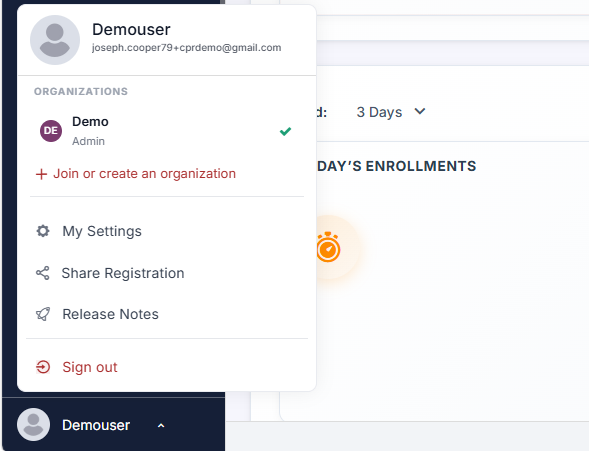589x451 pixels.
Task: Click the Demouser email address text
Action: (x=186, y=48)
